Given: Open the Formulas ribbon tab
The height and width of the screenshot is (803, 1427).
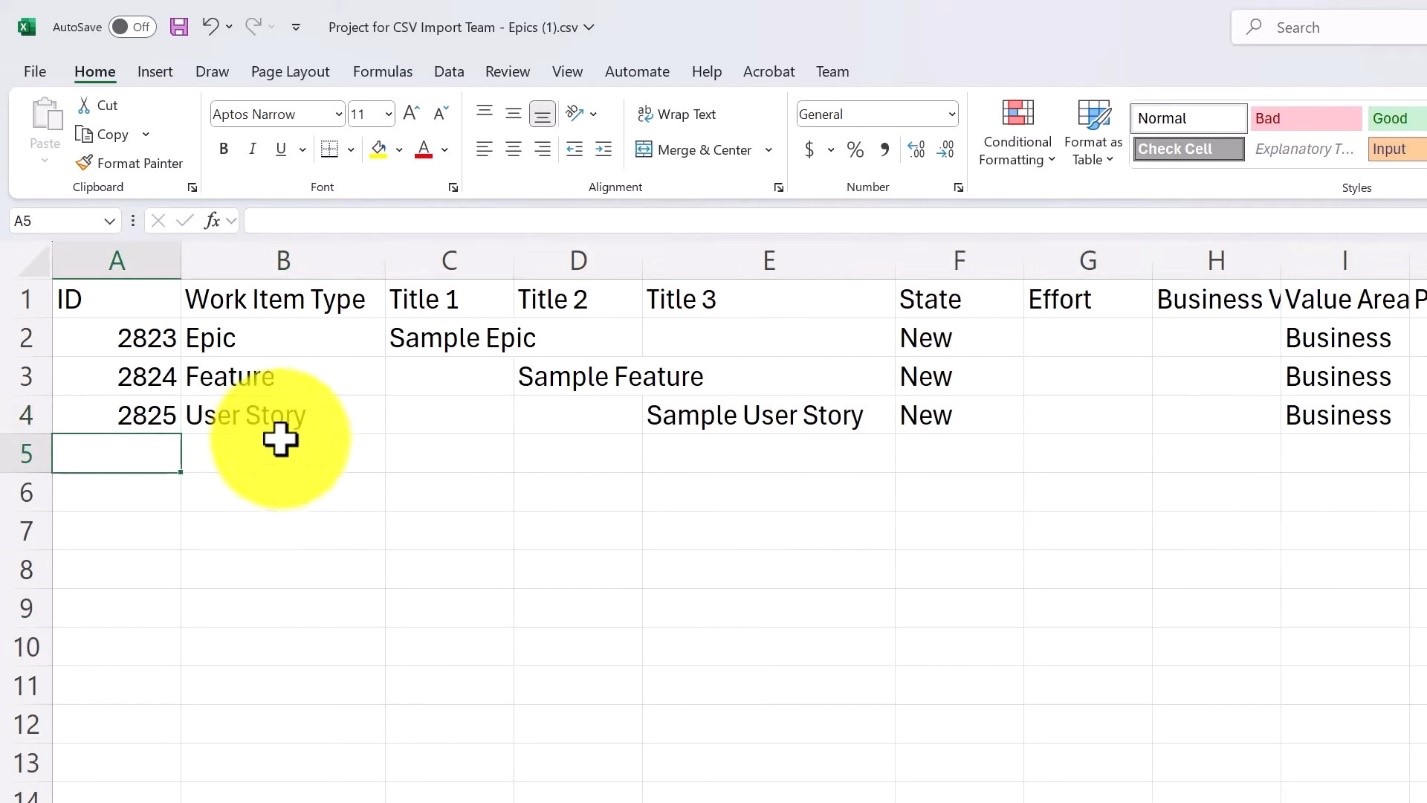Looking at the screenshot, I should point(382,71).
